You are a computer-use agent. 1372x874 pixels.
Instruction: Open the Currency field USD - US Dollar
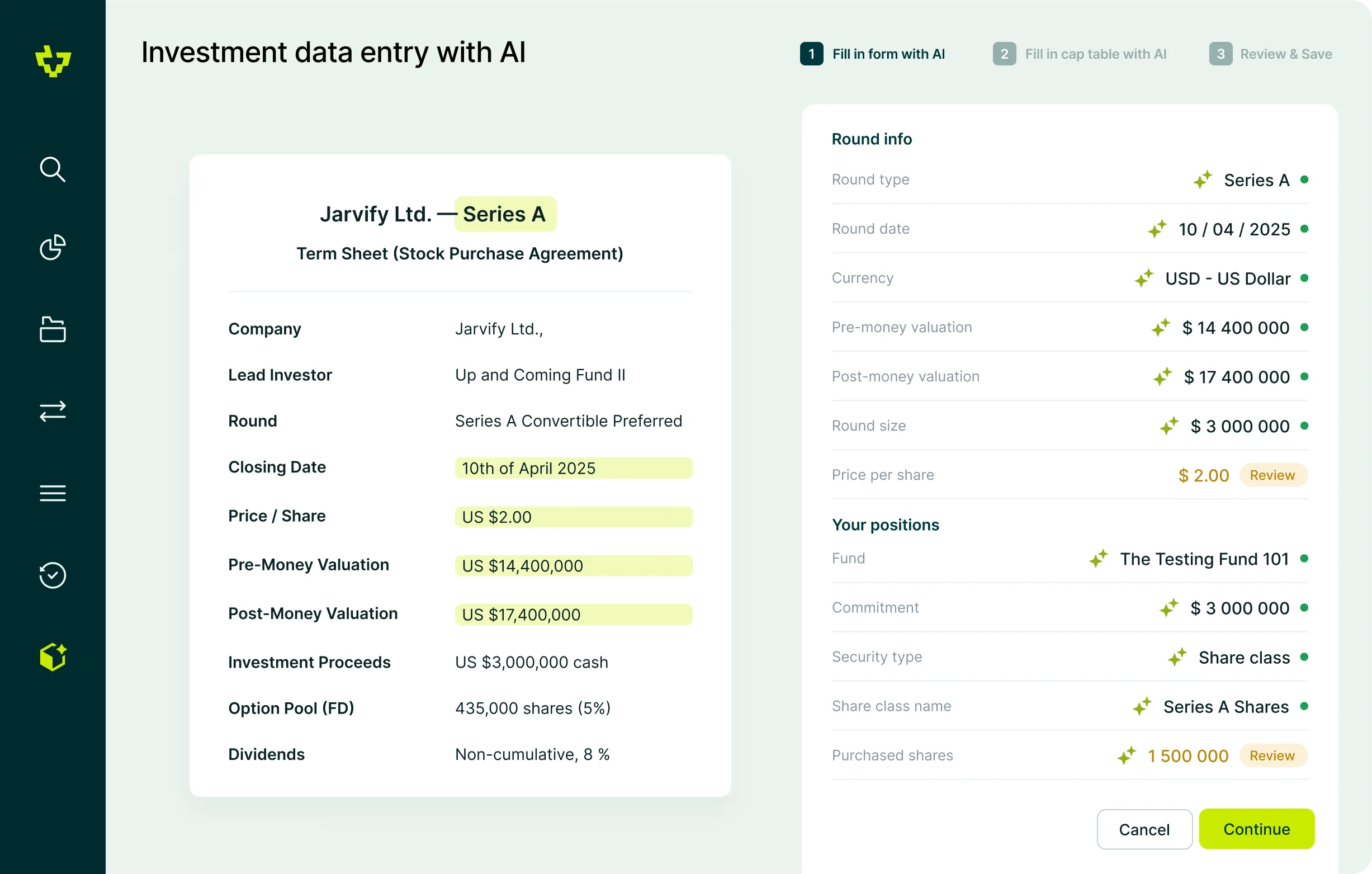pyautogui.click(x=1070, y=278)
